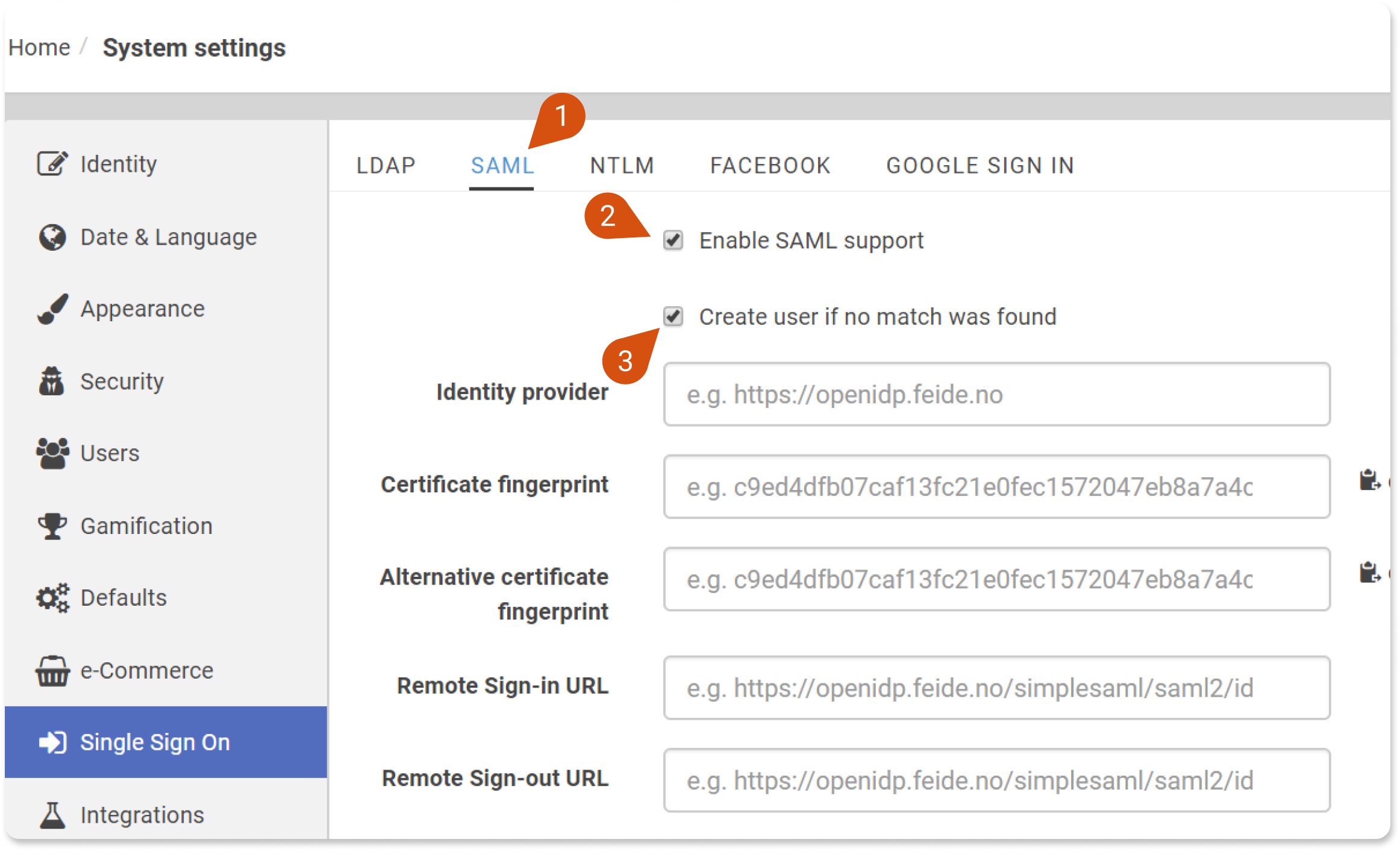
Task: Open e-Commerce settings section
Action: (x=166, y=670)
